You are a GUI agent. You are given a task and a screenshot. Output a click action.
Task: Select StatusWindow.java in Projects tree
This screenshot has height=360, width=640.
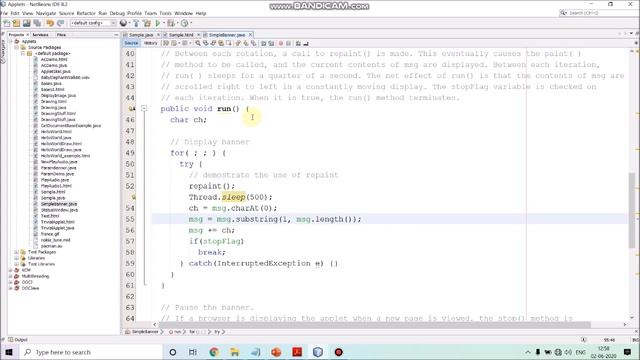point(60,210)
